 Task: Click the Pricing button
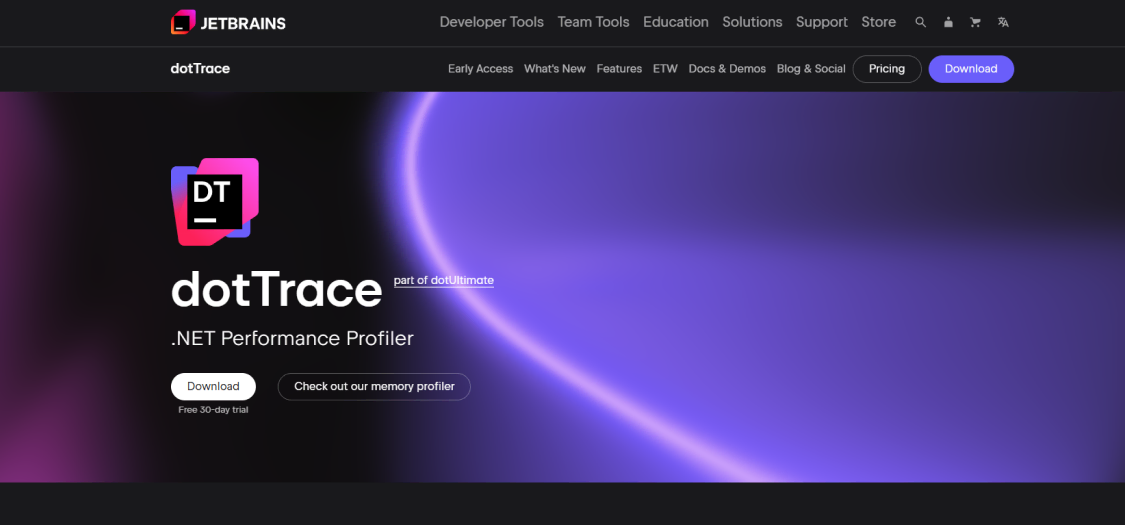tap(886, 69)
